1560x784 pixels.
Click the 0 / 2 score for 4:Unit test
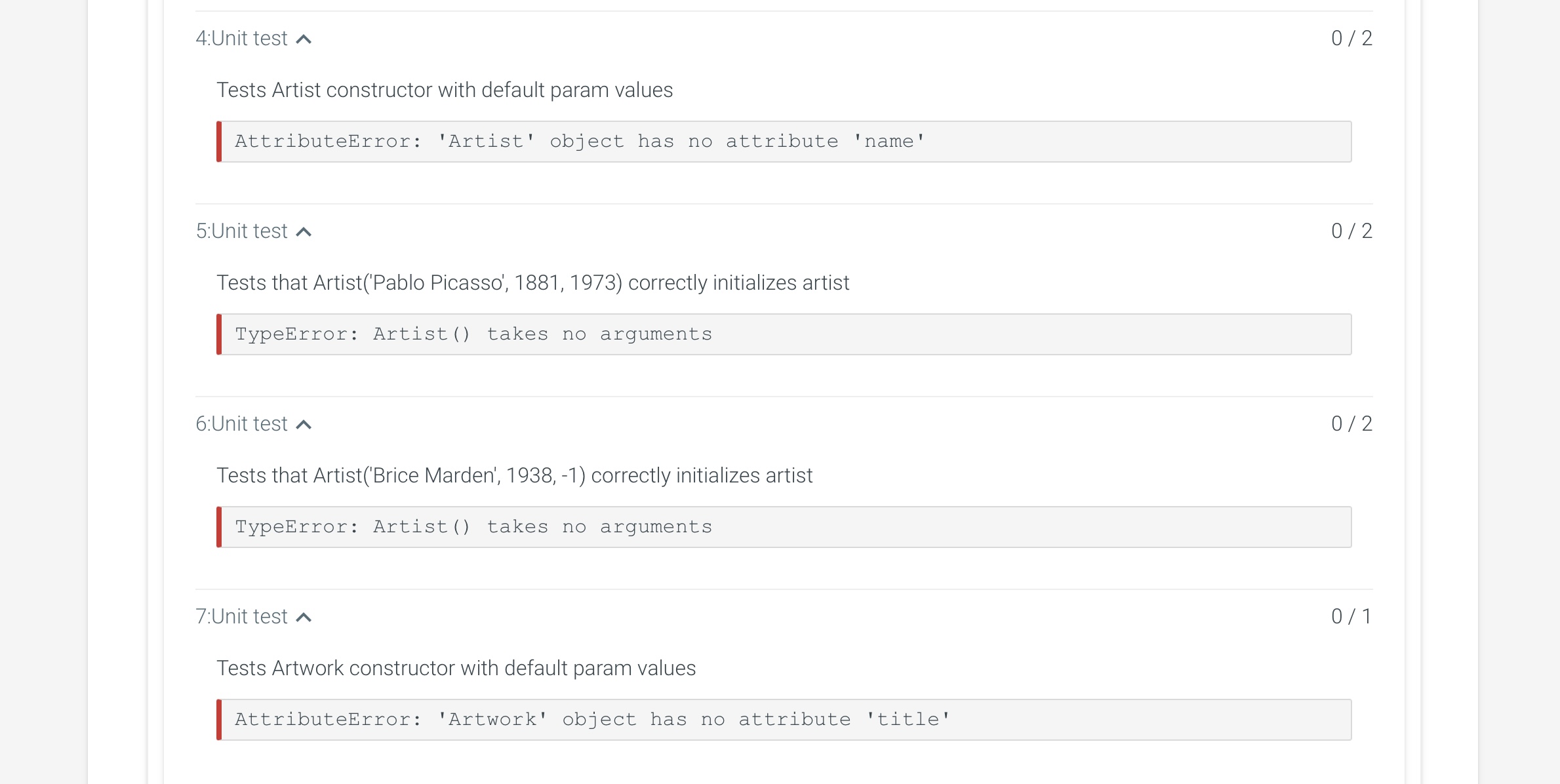[x=1350, y=39]
